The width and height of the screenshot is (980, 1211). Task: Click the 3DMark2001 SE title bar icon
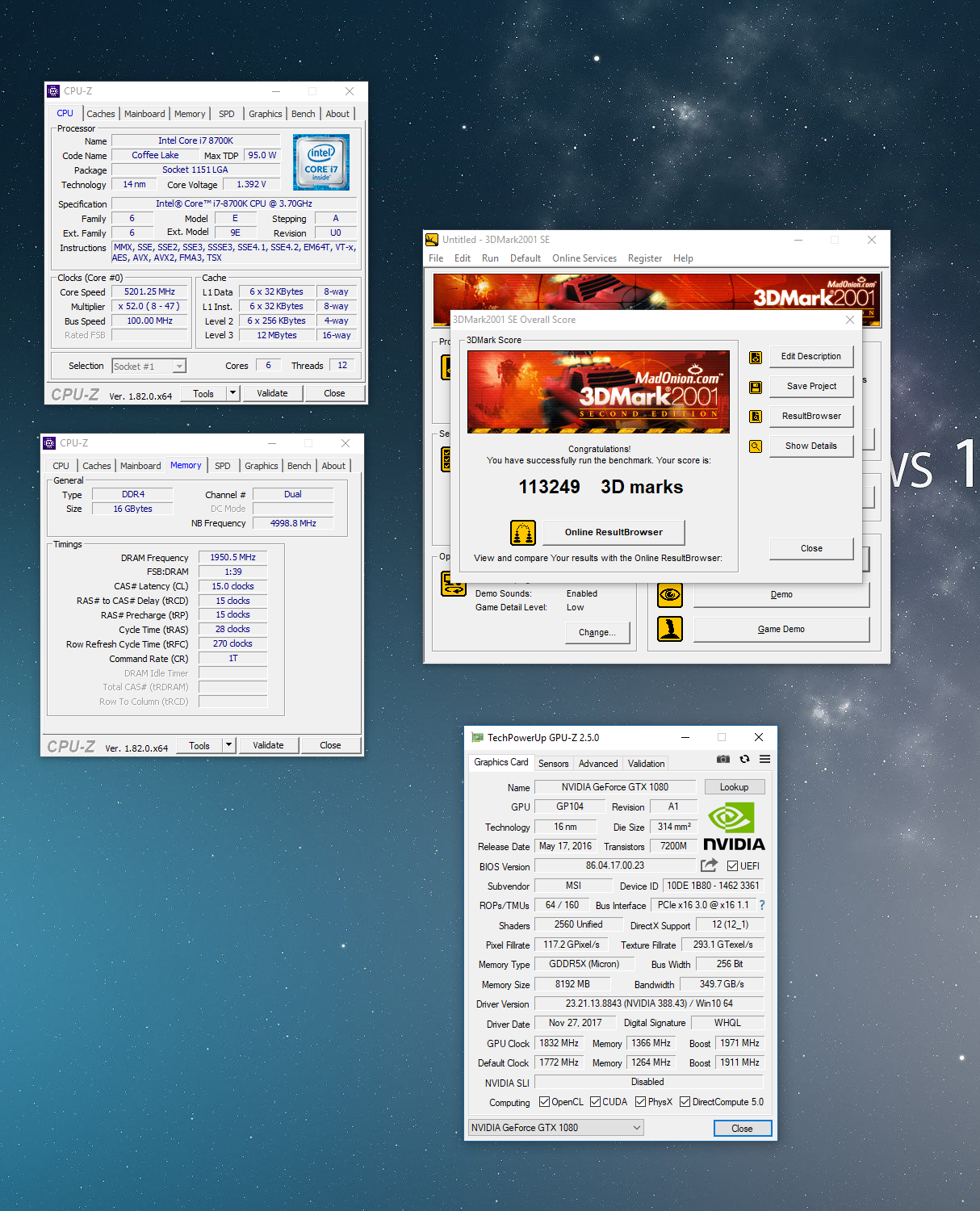coord(432,240)
